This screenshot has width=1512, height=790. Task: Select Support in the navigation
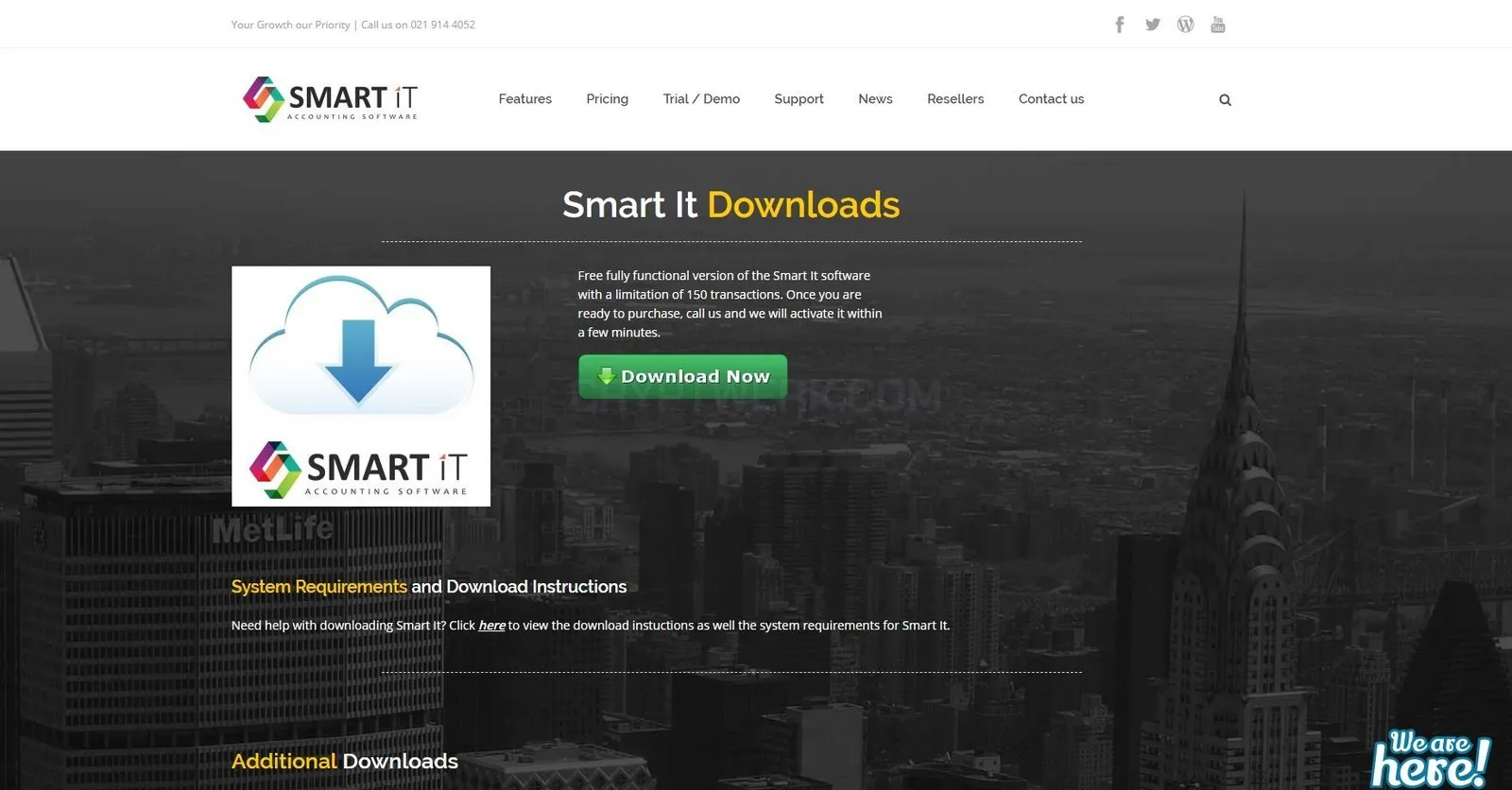[x=799, y=99]
